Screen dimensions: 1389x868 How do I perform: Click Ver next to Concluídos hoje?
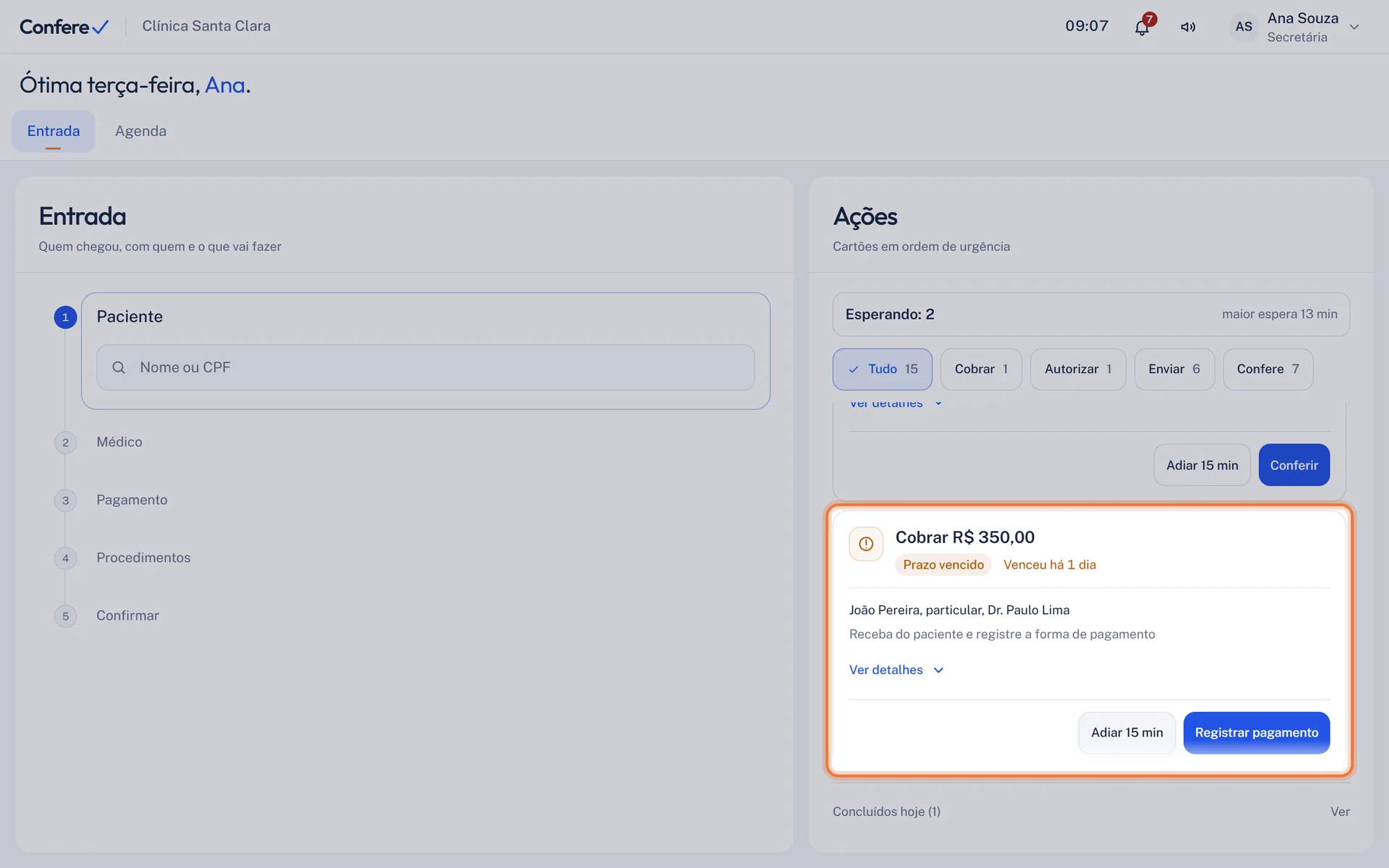click(1340, 812)
